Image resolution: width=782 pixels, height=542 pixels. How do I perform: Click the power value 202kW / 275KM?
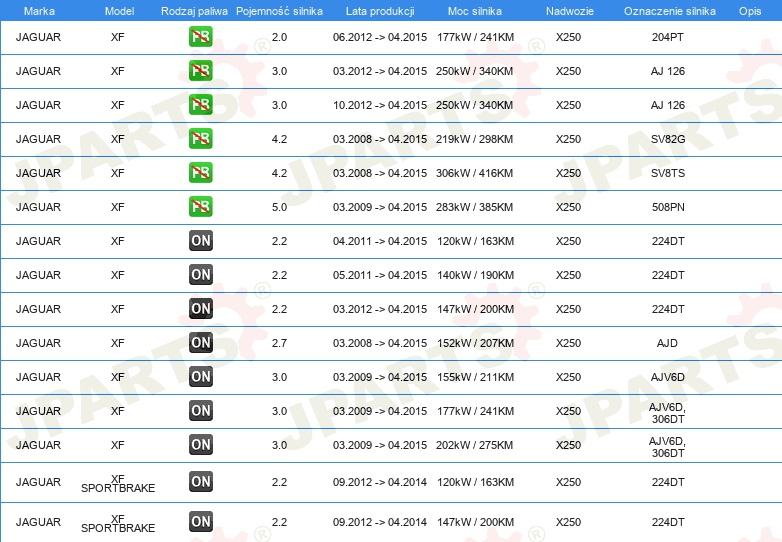[474, 445]
